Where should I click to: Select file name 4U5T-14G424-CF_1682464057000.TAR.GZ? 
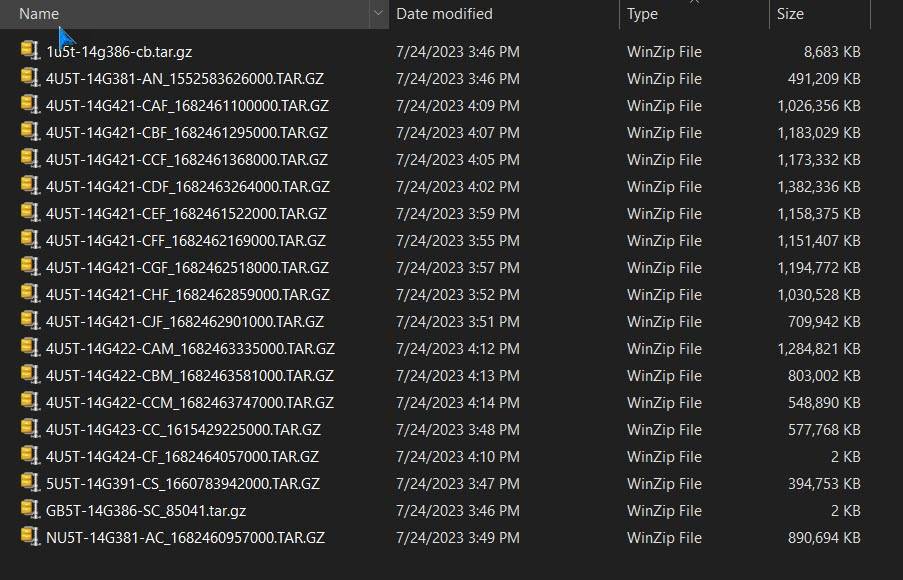pyautogui.click(x=182, y=457)
